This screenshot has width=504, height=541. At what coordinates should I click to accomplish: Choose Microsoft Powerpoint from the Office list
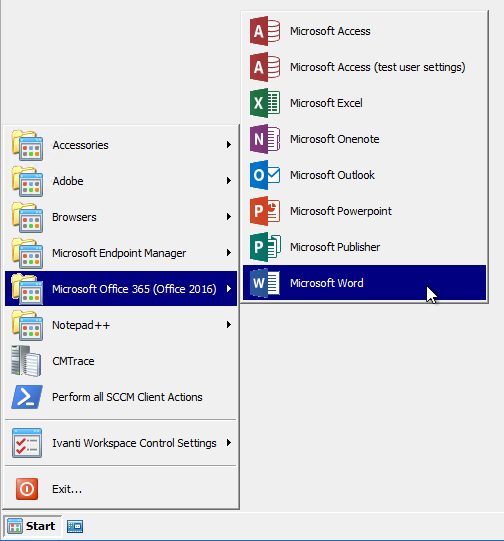(364, 211)
